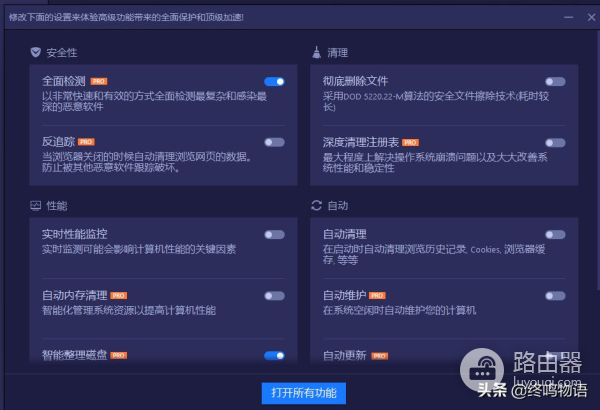Image resolution: width=600 pixels, height=410 pixels.
Task: Click the PRO badge next to 深度清理注册表
Action: [x=410, y=143]
